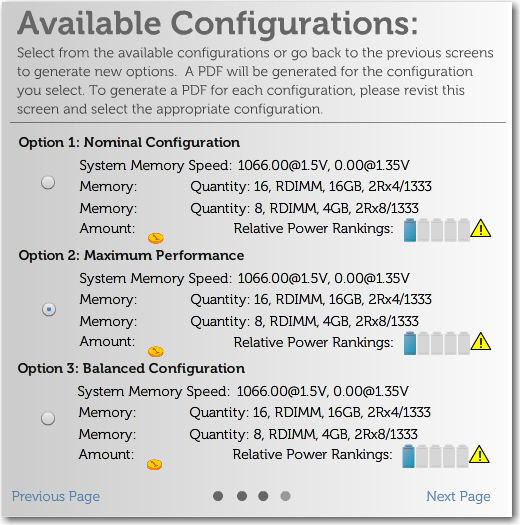Screen dimensions: 520x525
Task: Jump to the second page indicator dot
Action: 242,496
